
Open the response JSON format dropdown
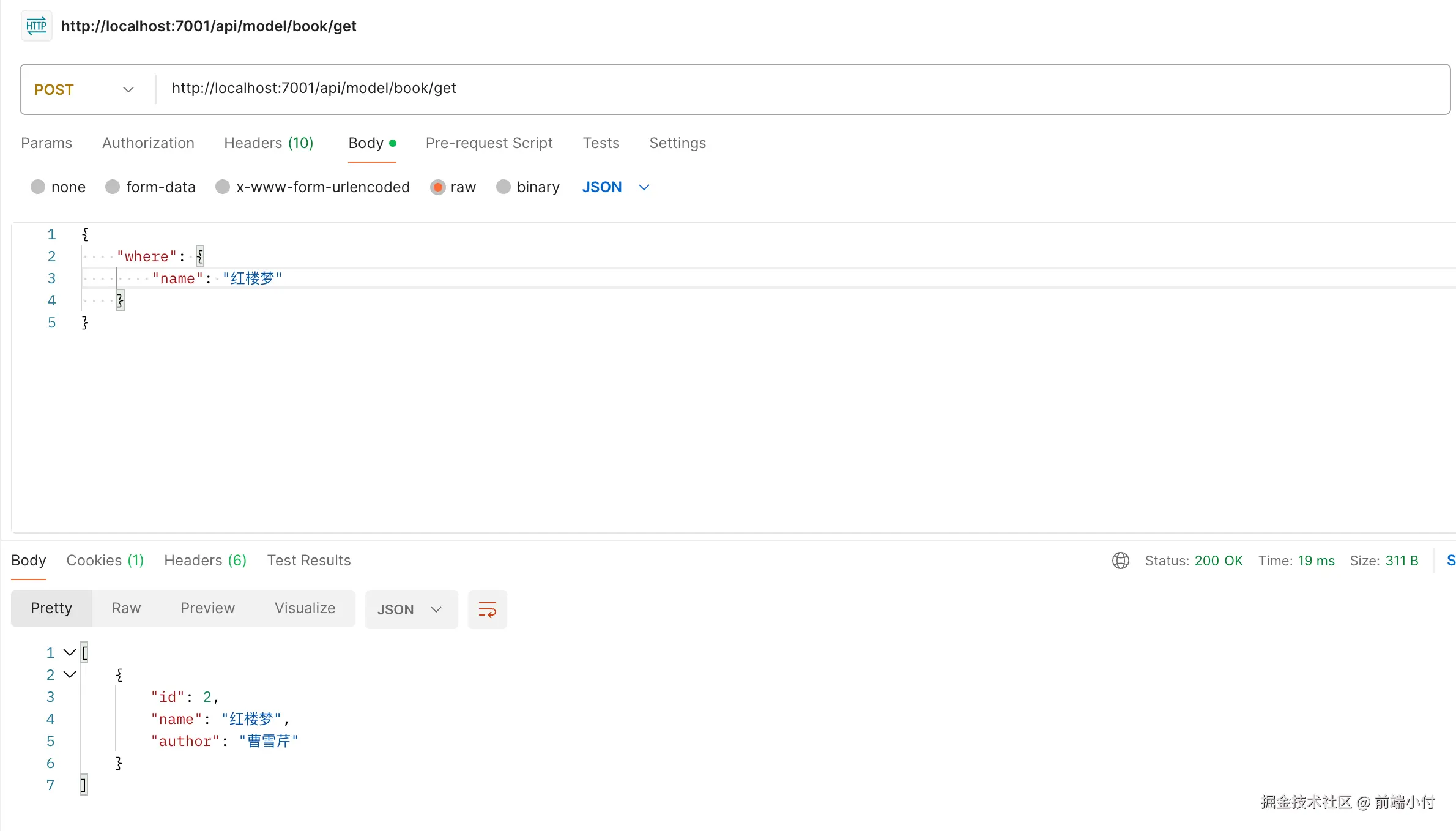click(x=410, y=609)
